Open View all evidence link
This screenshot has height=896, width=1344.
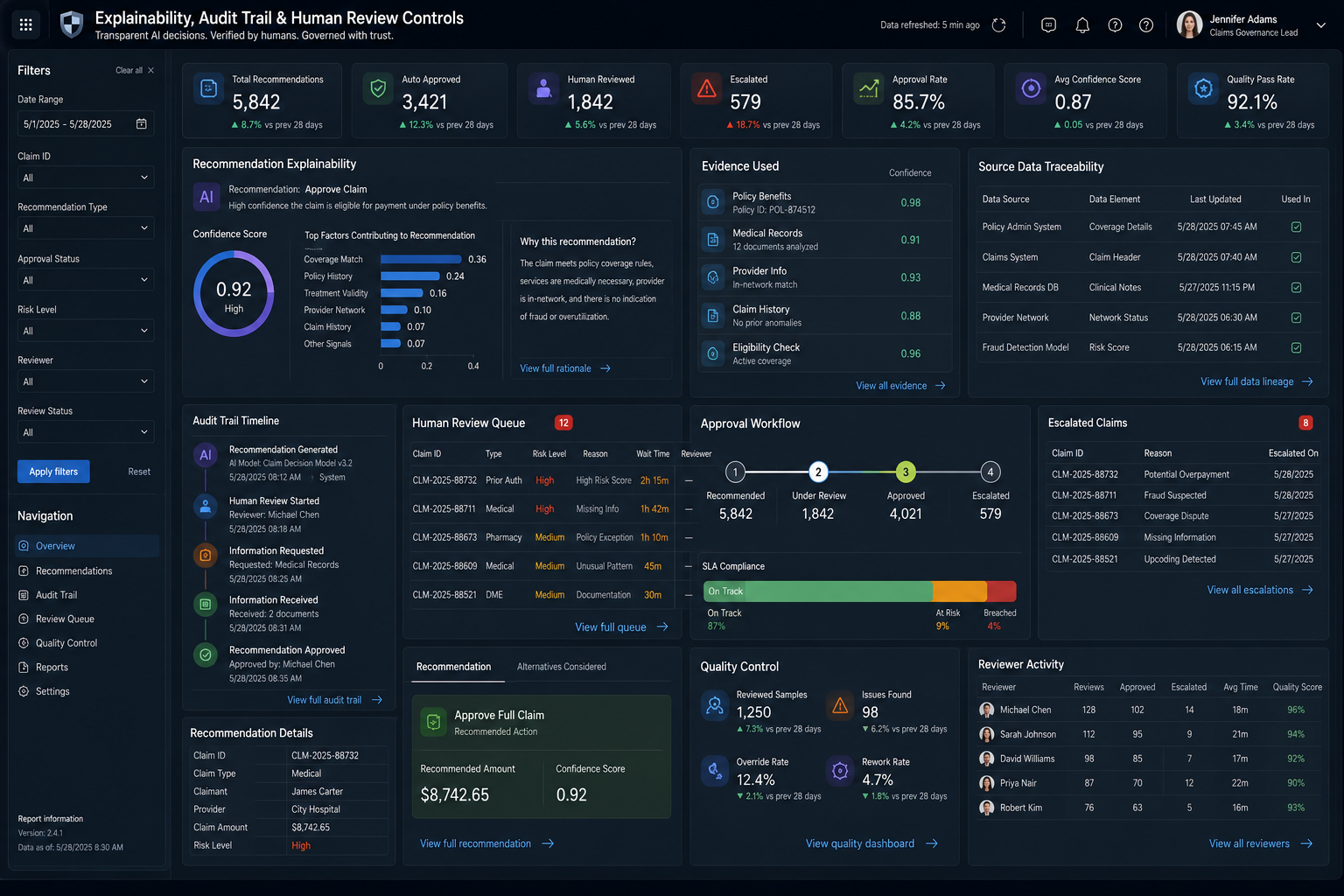(900, 386)
